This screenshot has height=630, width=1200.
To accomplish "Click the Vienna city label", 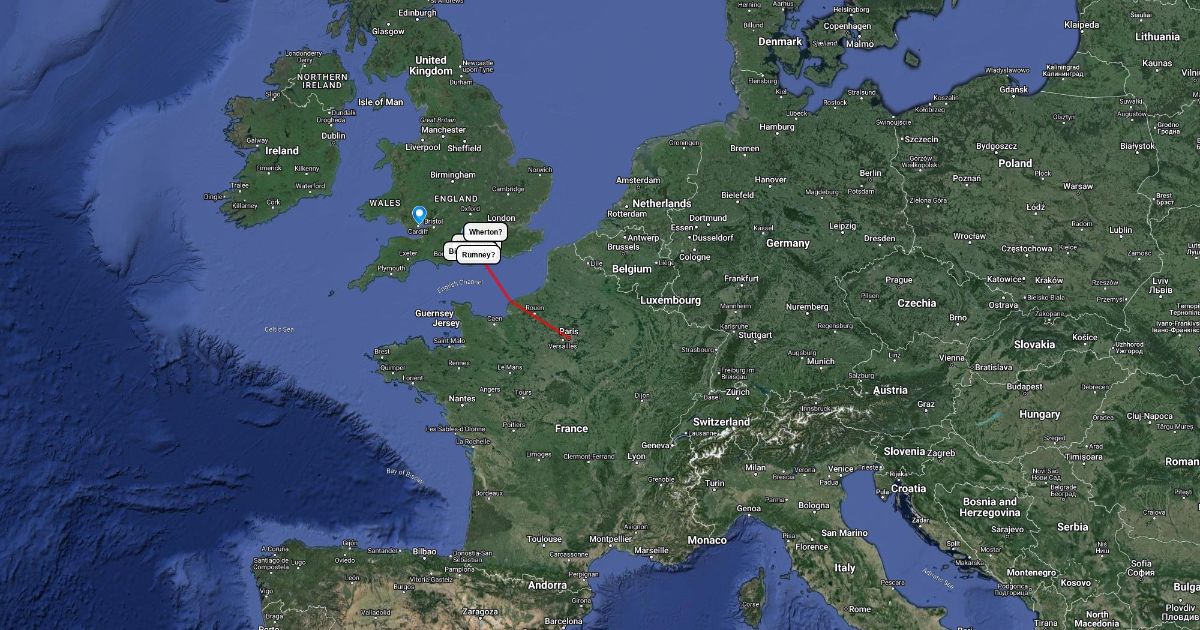I will 952,357.
